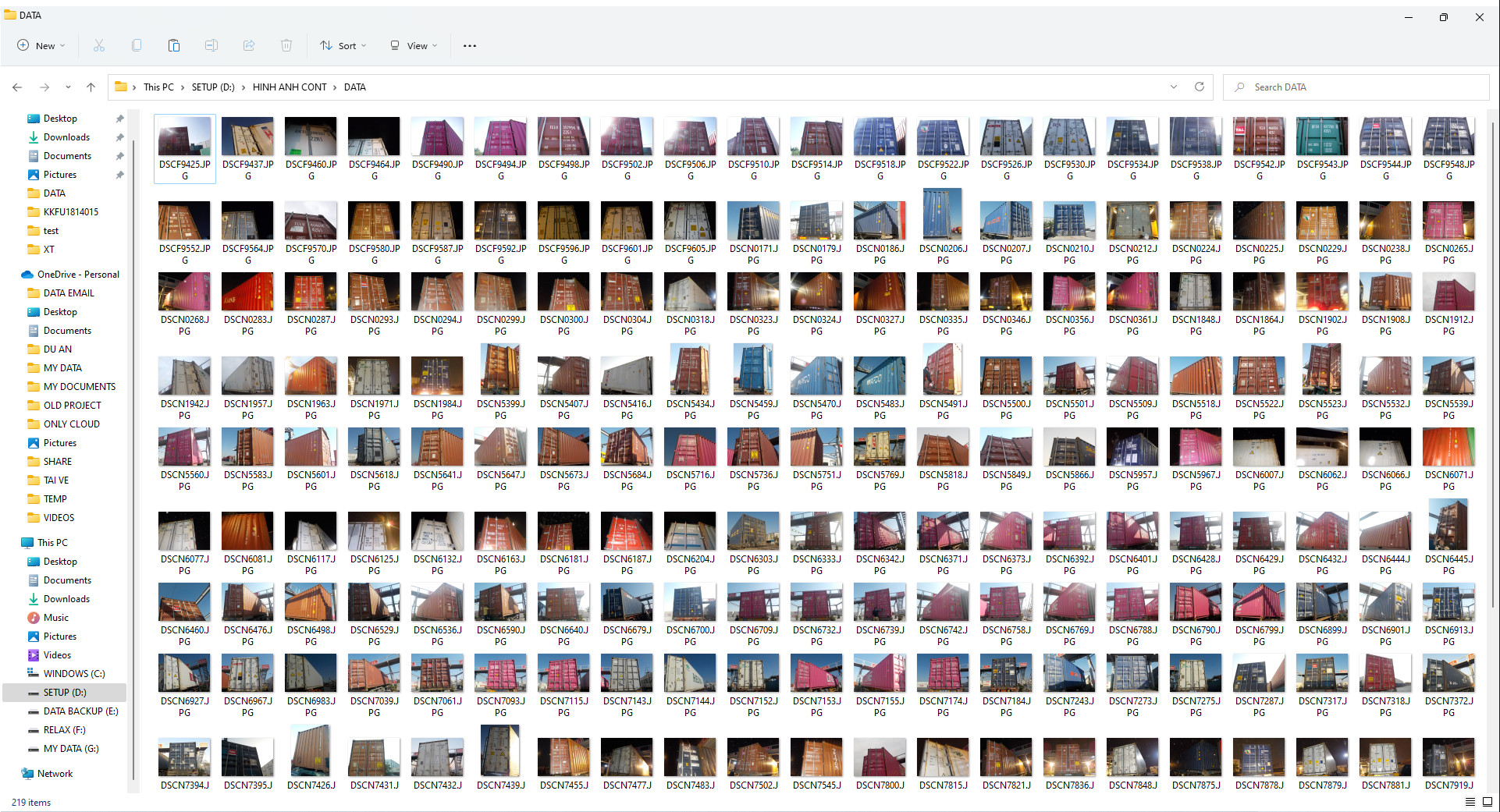Image resolution: width=1500 pixels, height=812 pixels.
Task: Open the New item menu
Action: [x=41, y=46]
